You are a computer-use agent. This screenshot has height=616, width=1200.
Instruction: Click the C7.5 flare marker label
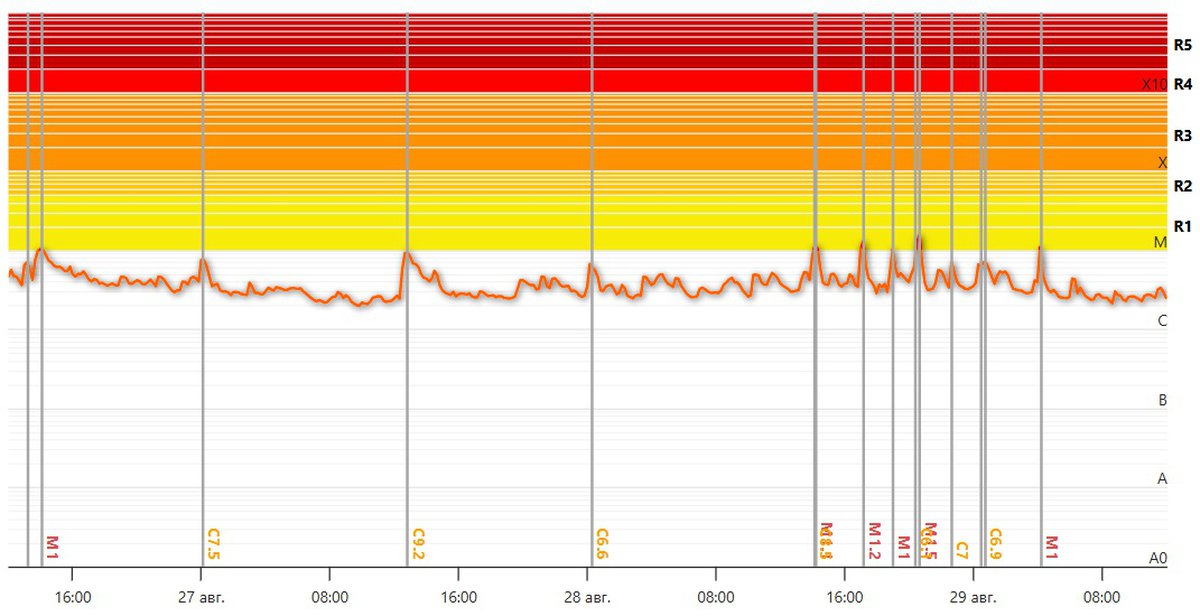coord(213,544)
